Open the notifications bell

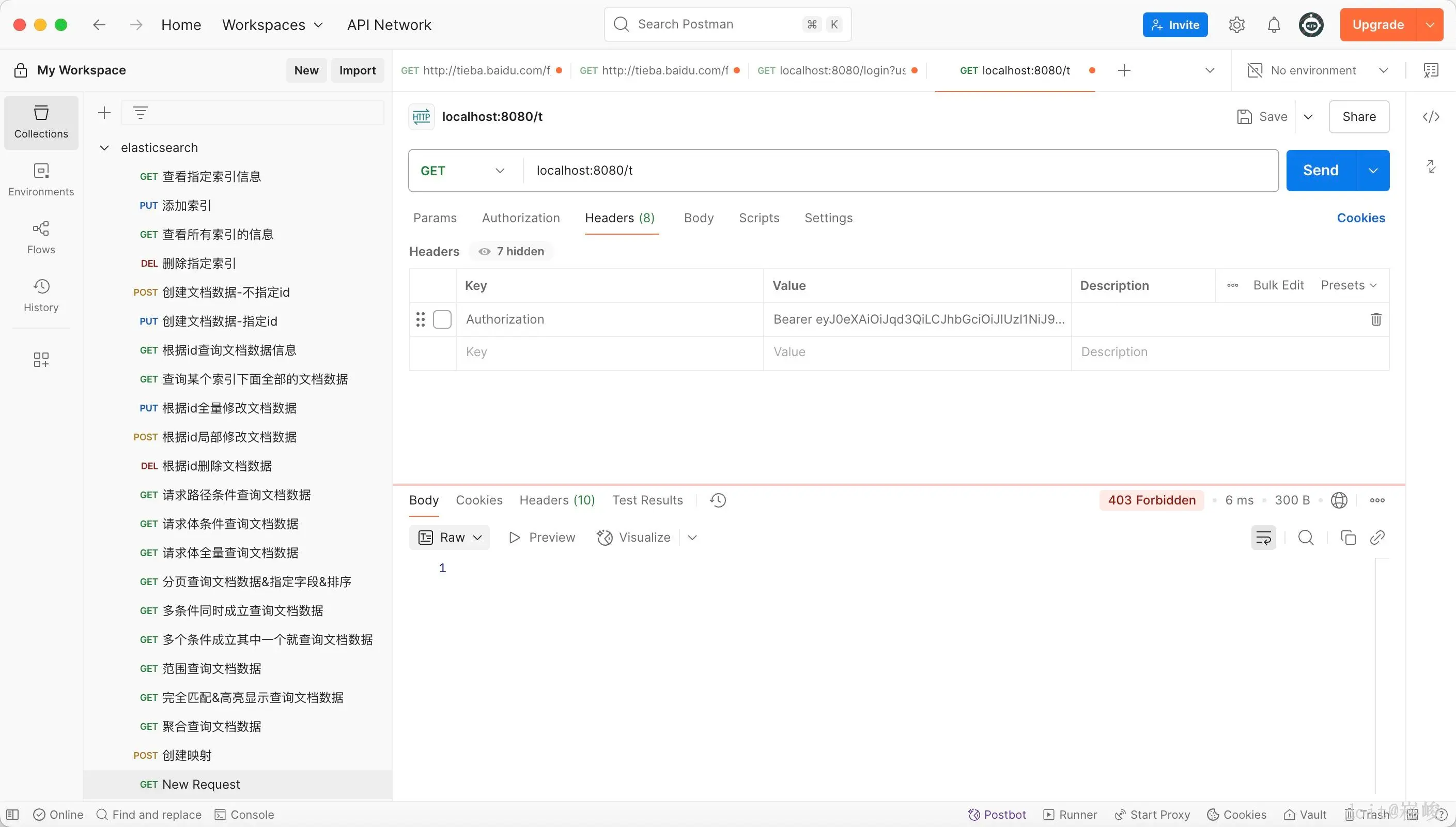1274,25
